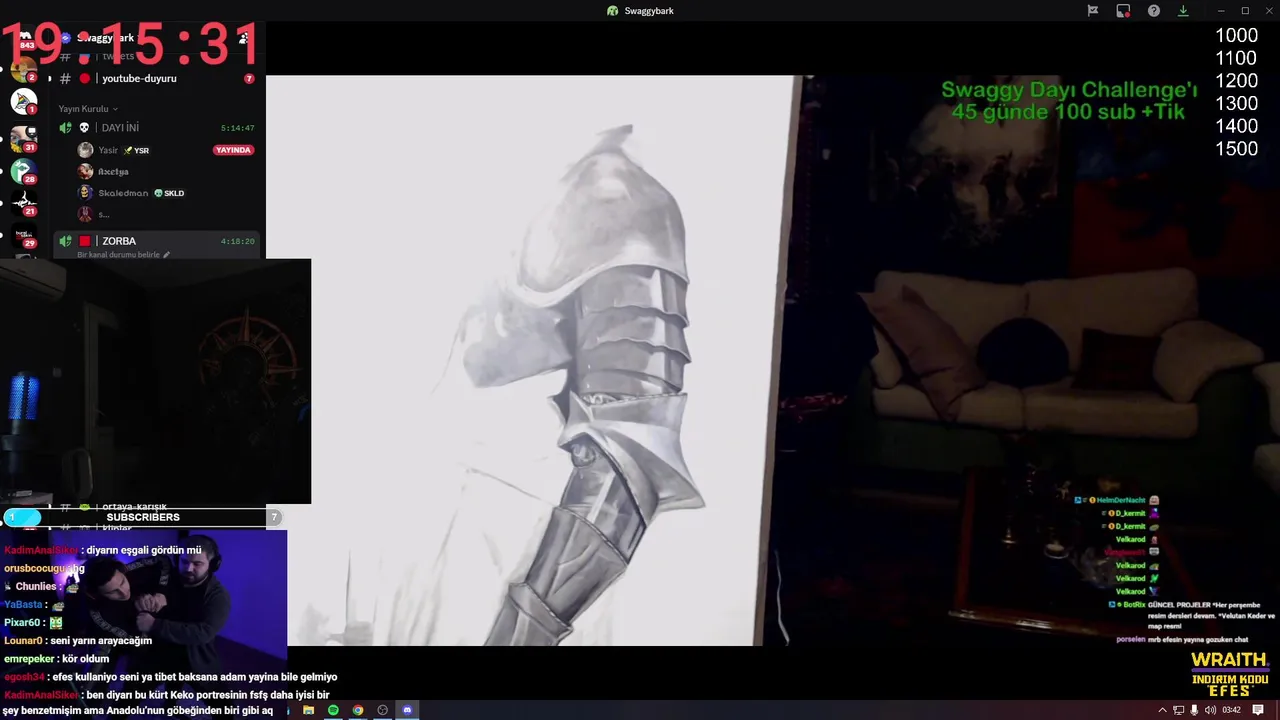Click the pencil edit channel status icon
Screen dimensions: 1280x720
click(x=167, y=255)
